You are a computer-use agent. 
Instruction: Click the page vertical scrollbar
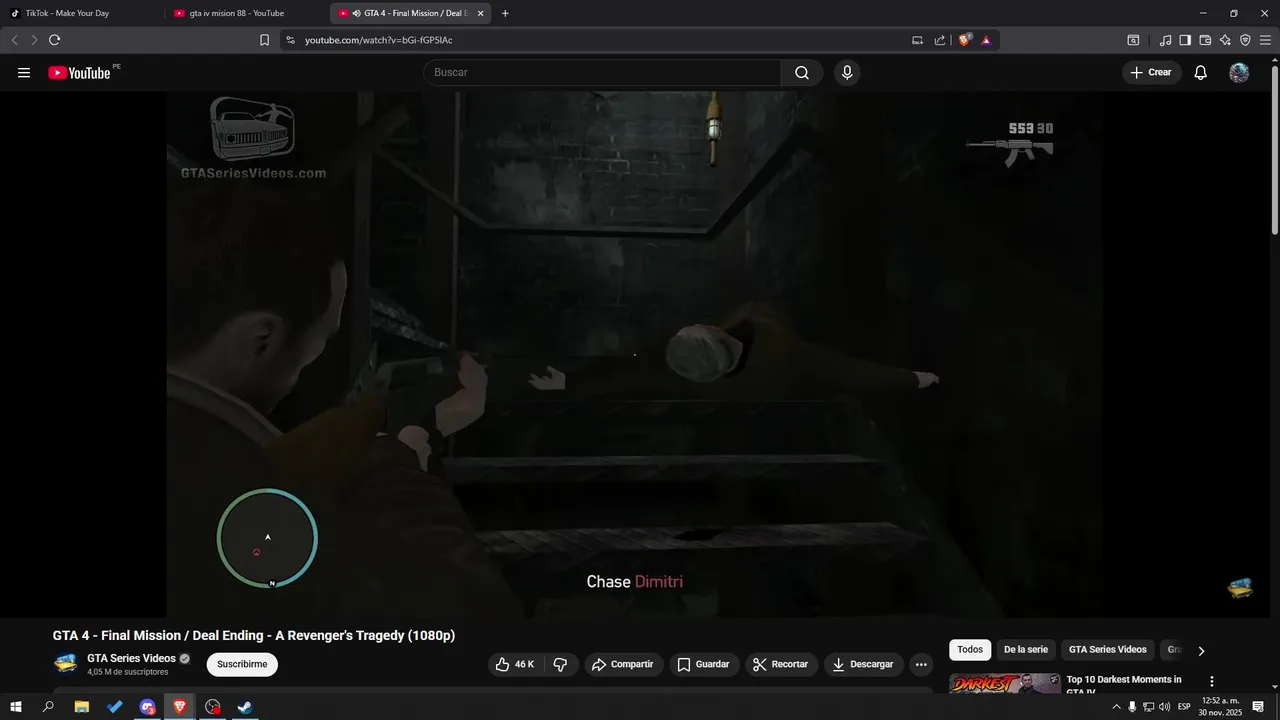(1274, 152)
